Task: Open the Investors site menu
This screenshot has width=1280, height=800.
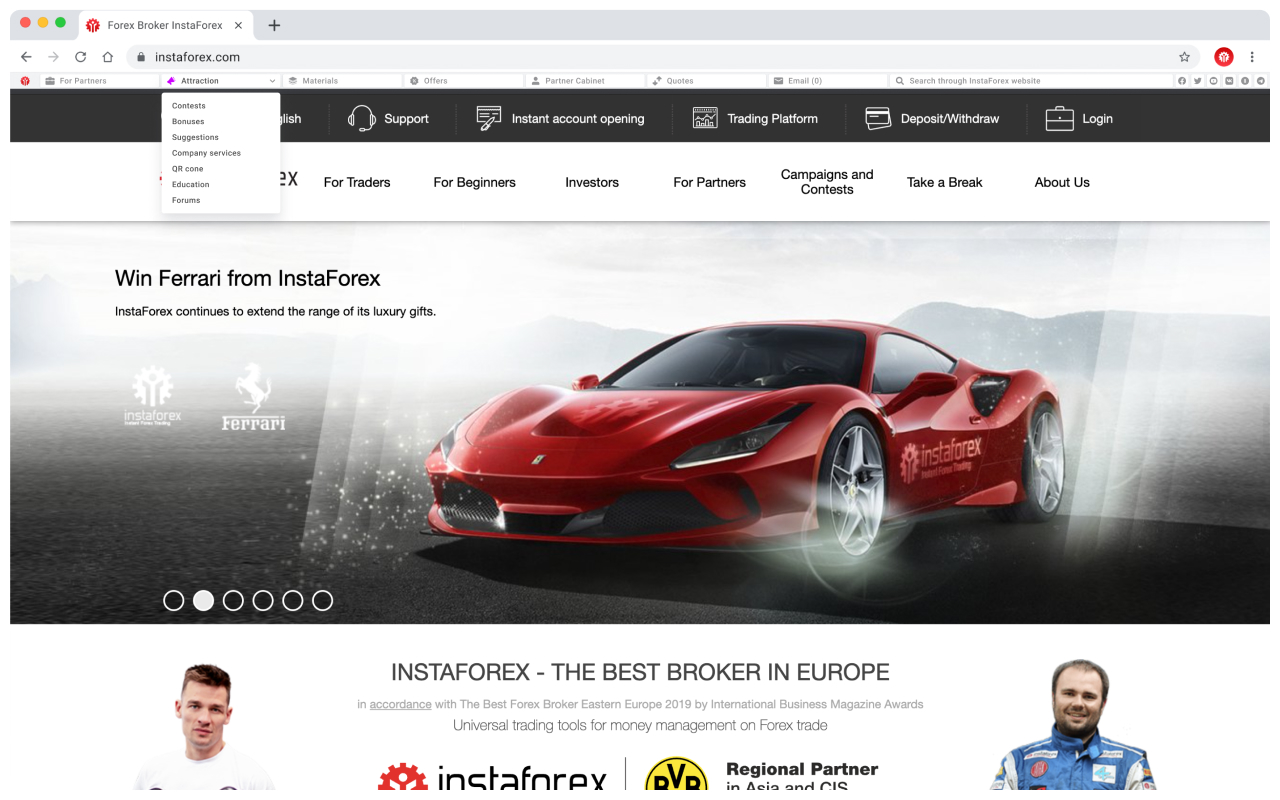Action: point(592,182)
